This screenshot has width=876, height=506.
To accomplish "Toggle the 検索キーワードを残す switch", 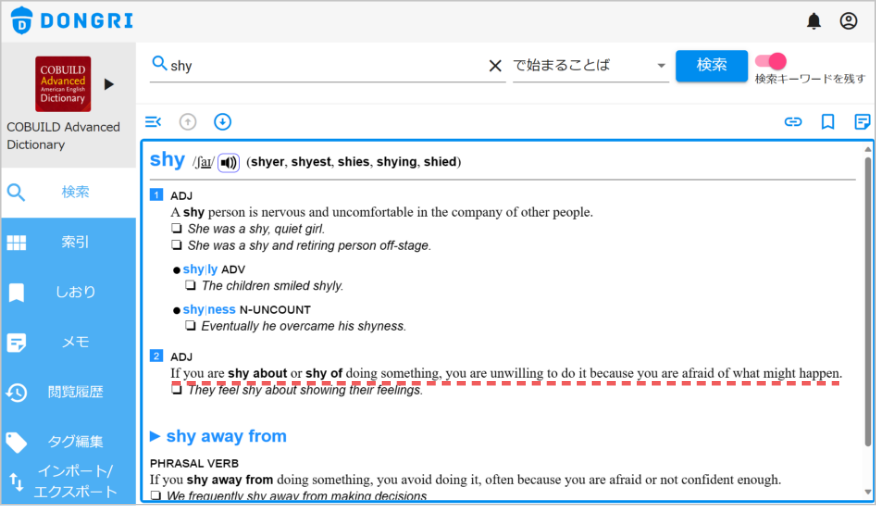I will pos(770,61).
